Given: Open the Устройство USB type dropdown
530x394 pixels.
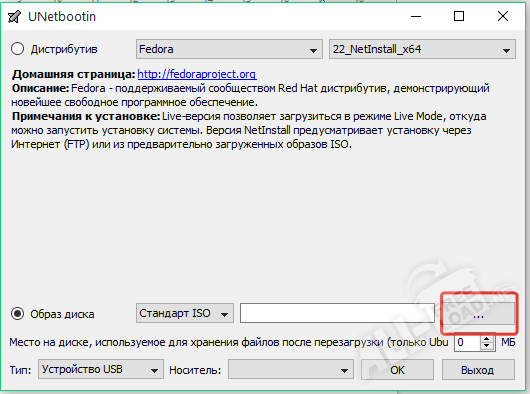Looking at the screenshot, I should pyautogui.click(x=101, y=369).
